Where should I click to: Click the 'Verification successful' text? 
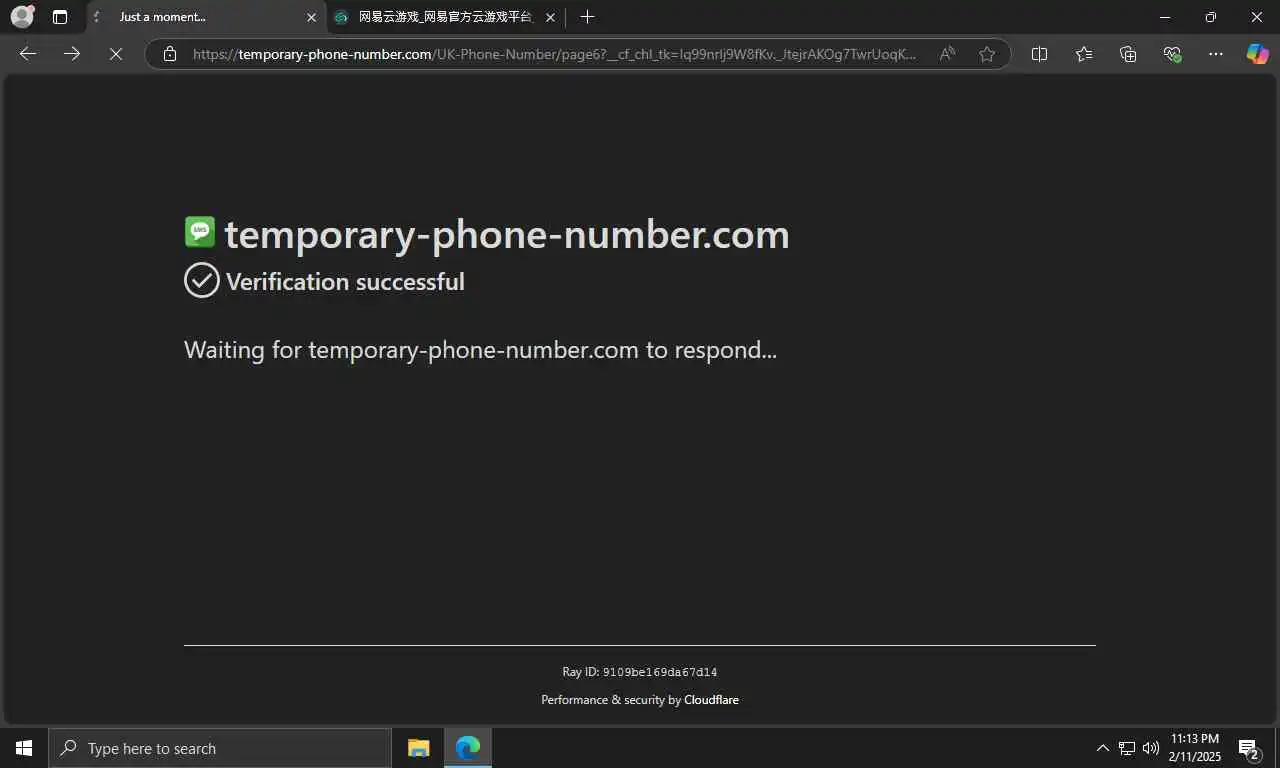coord(345,282)
